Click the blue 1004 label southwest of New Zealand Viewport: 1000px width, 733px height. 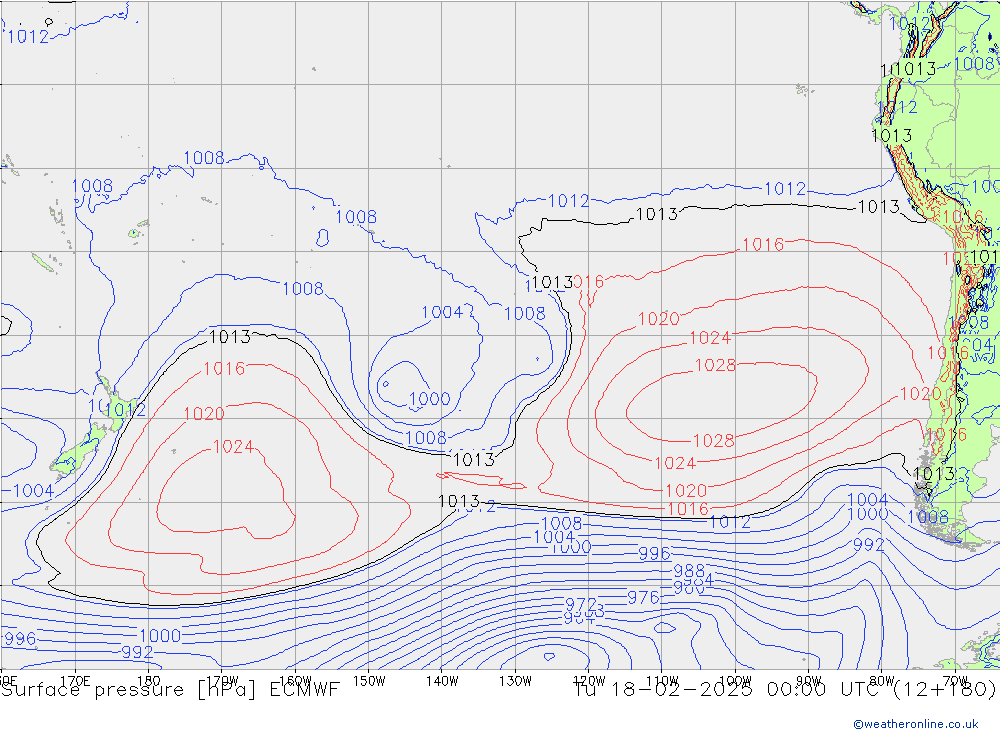tap(33, 491)
